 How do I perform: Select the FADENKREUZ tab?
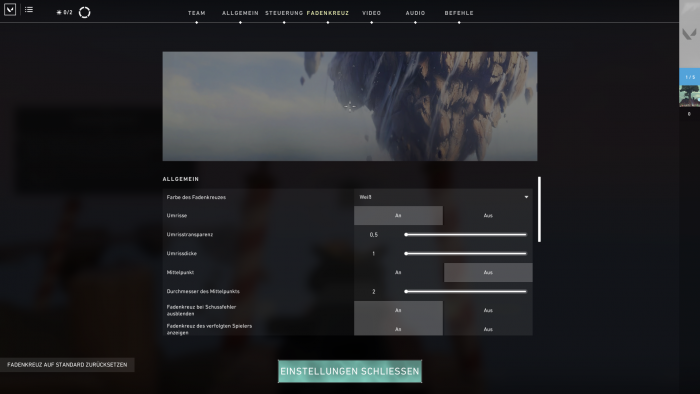[x=328, y=13]
